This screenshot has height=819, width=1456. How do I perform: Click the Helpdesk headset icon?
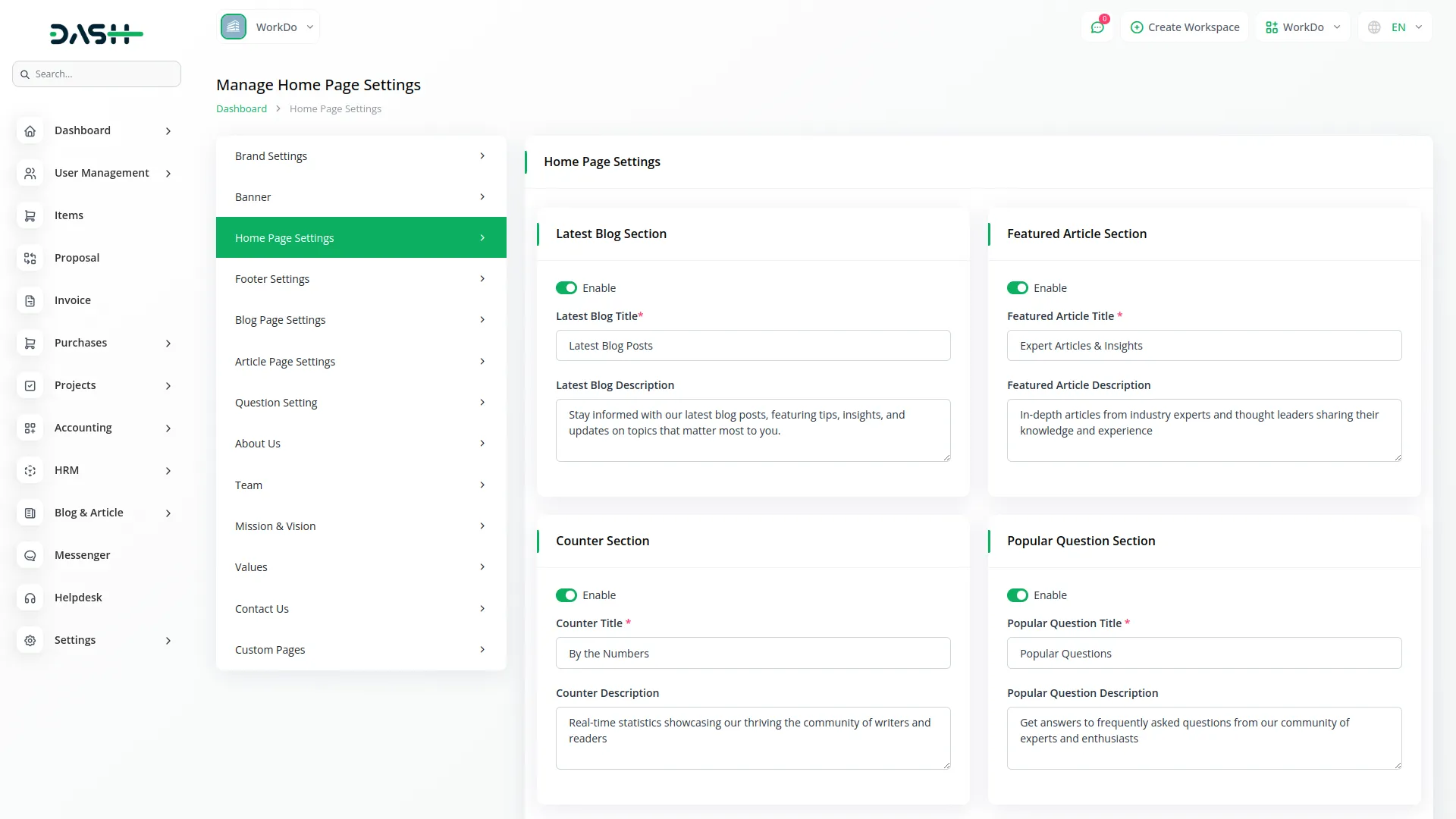pos(30,598)
